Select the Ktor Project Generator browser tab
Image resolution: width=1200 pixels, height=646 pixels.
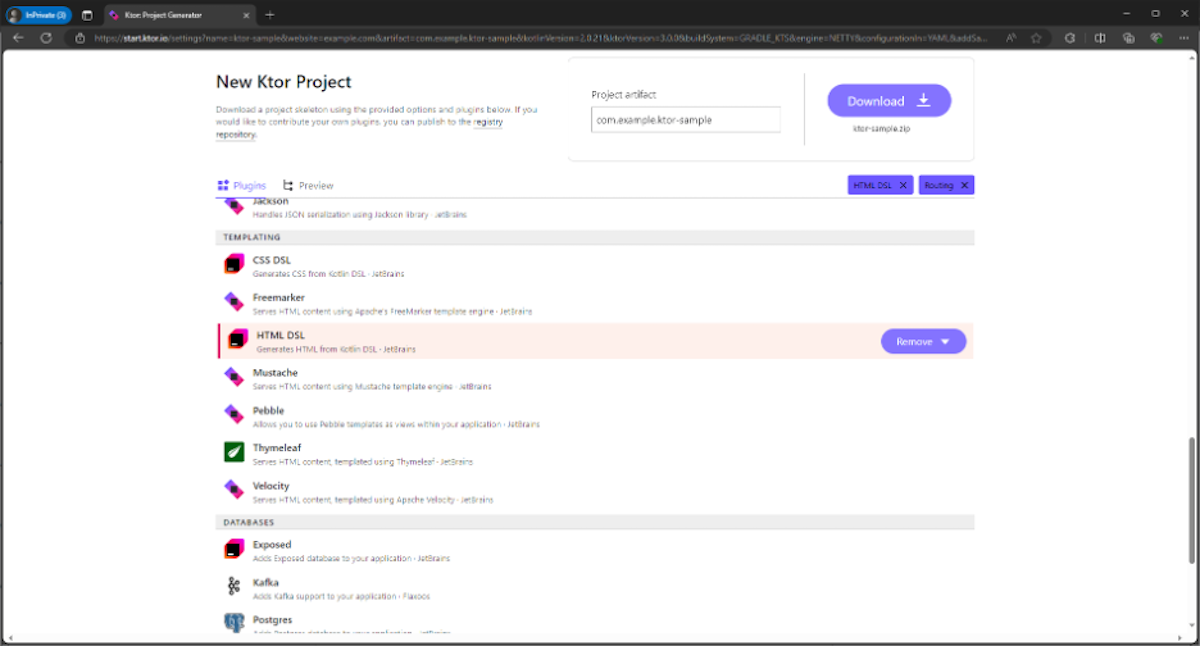(x=181, y=14)
